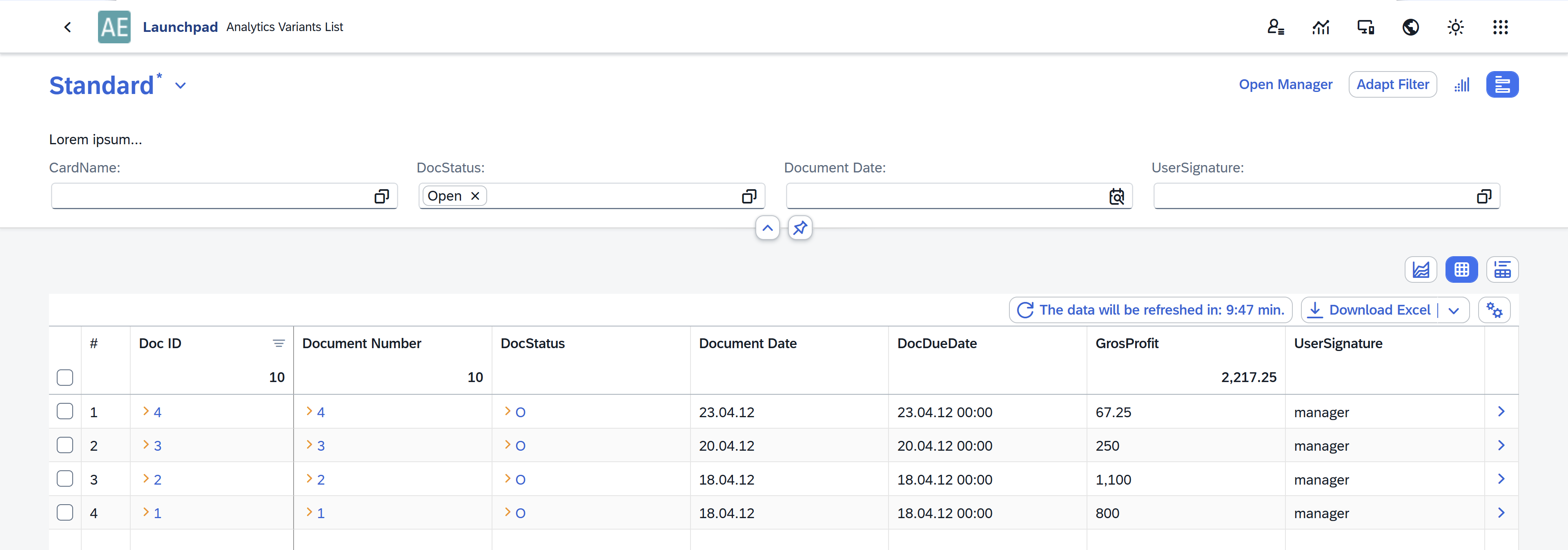Open table settings gears icon

point(1494,310)
